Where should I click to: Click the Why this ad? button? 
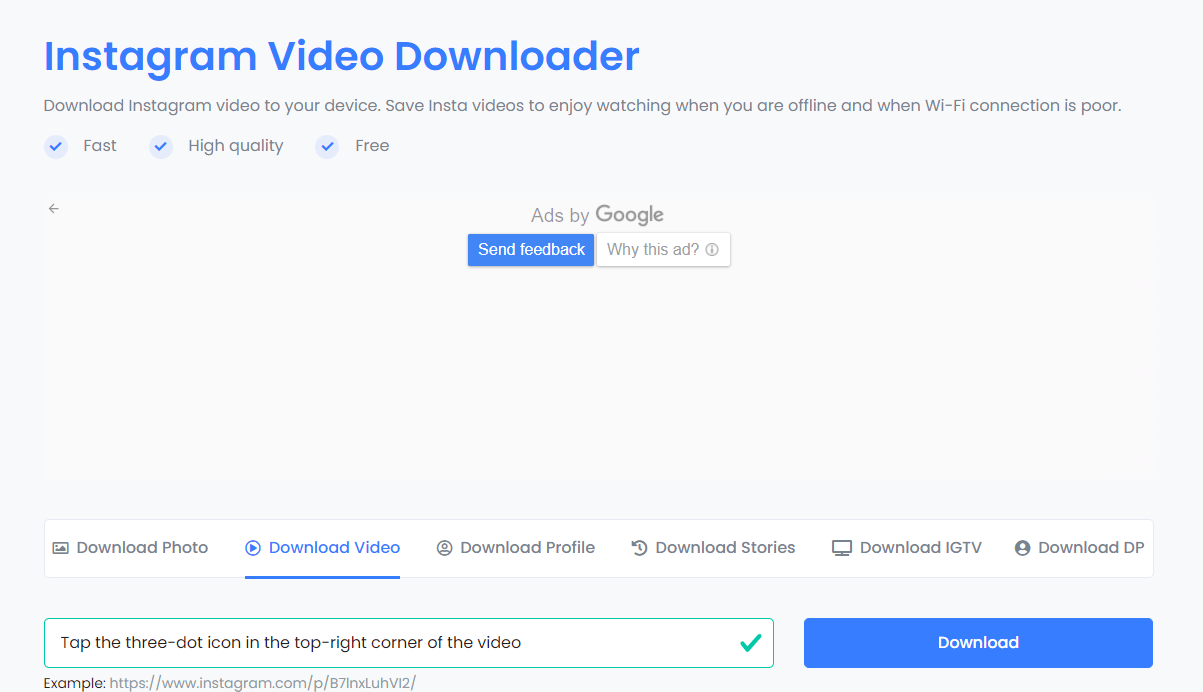[663, 250]
